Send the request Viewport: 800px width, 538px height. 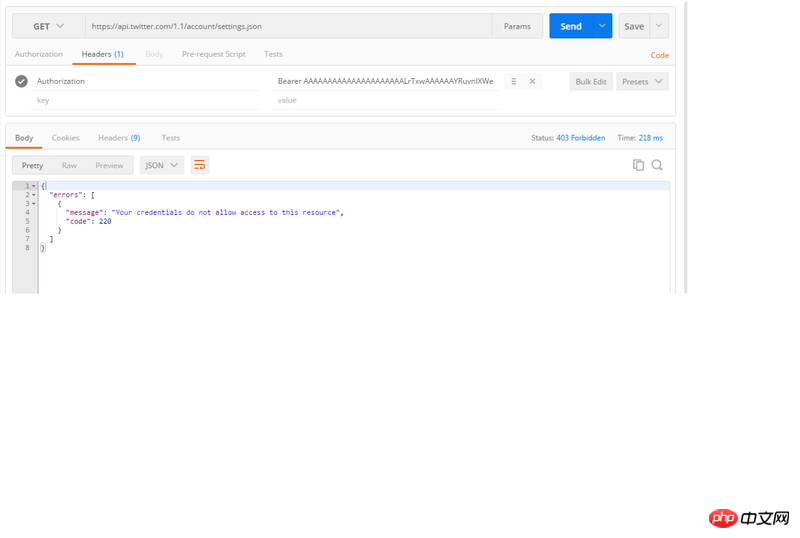571,26
